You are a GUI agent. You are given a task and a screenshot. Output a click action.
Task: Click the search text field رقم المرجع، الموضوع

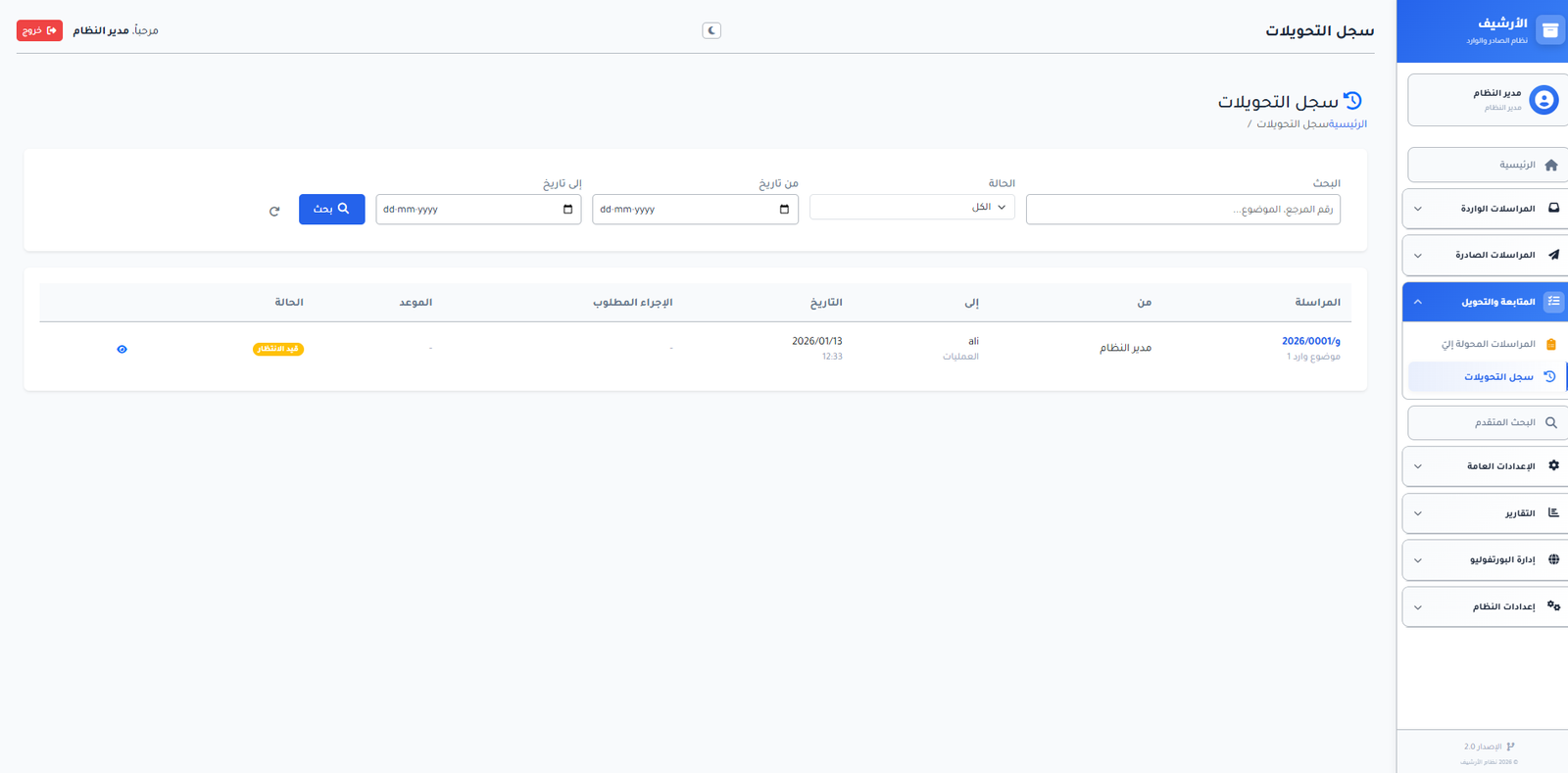1183,210
